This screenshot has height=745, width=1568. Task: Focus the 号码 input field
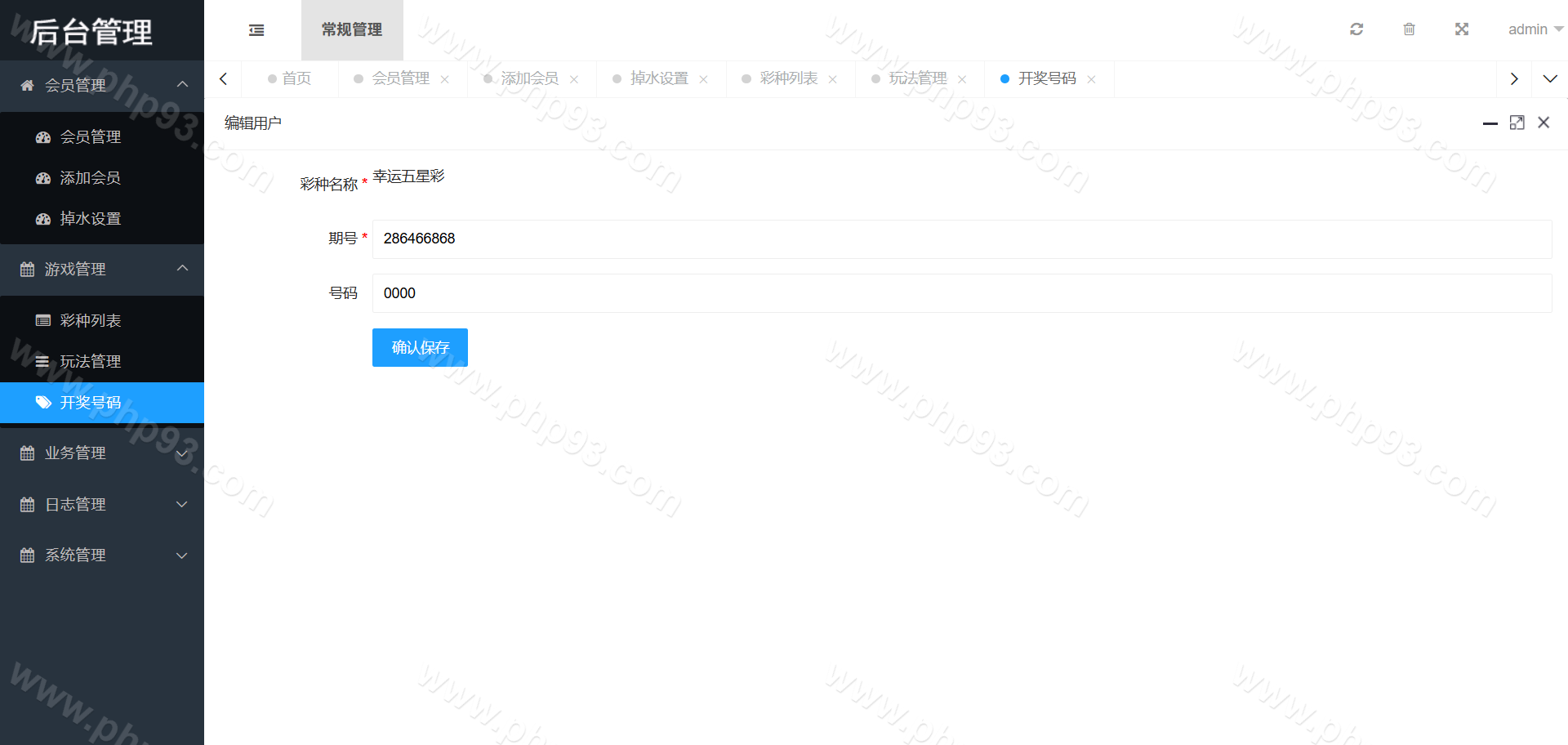pyautogui.click(x=961, y=293)
